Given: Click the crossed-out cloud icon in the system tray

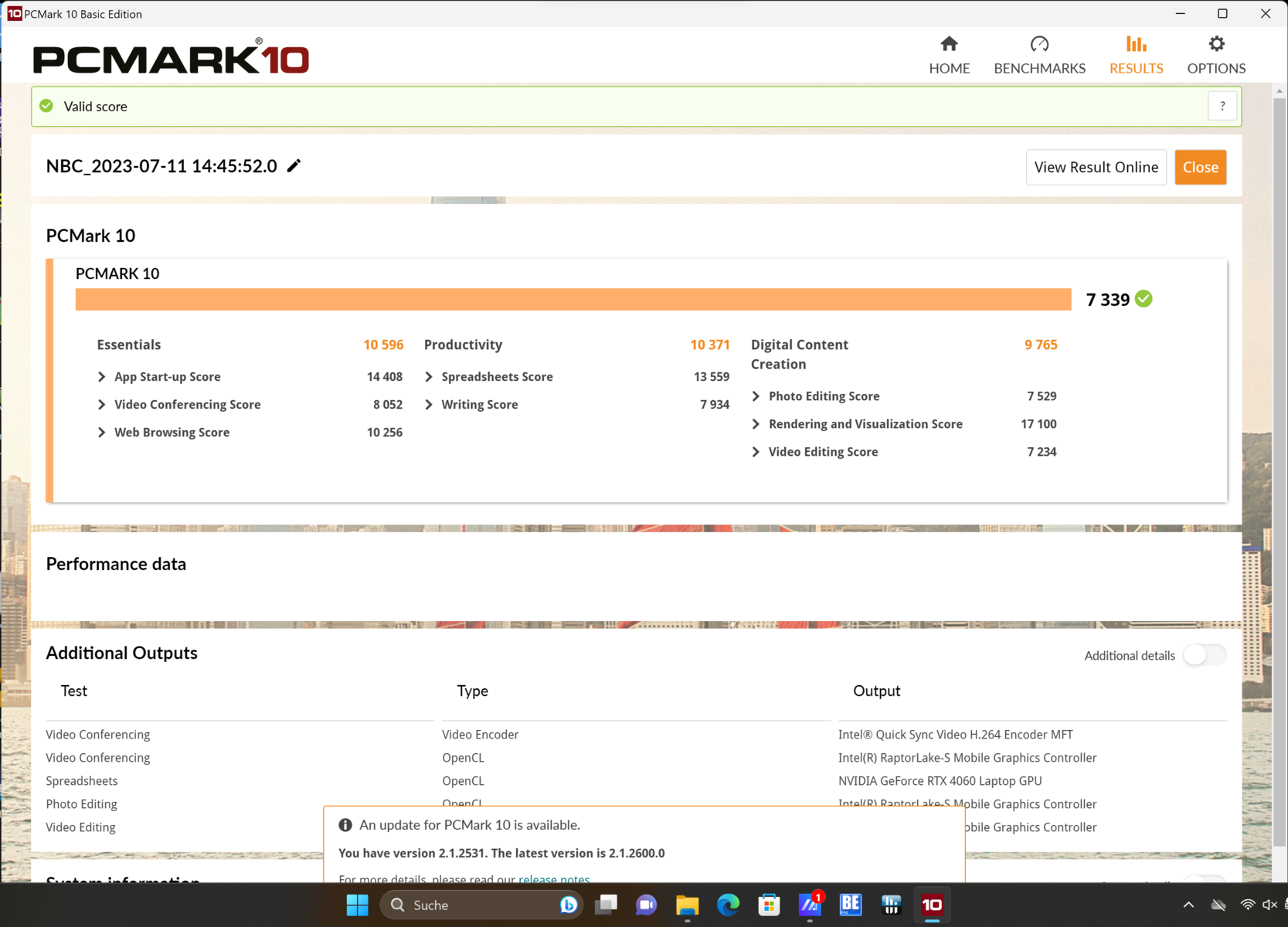Looking at the screenshot, I should [x=1218, y=905].
